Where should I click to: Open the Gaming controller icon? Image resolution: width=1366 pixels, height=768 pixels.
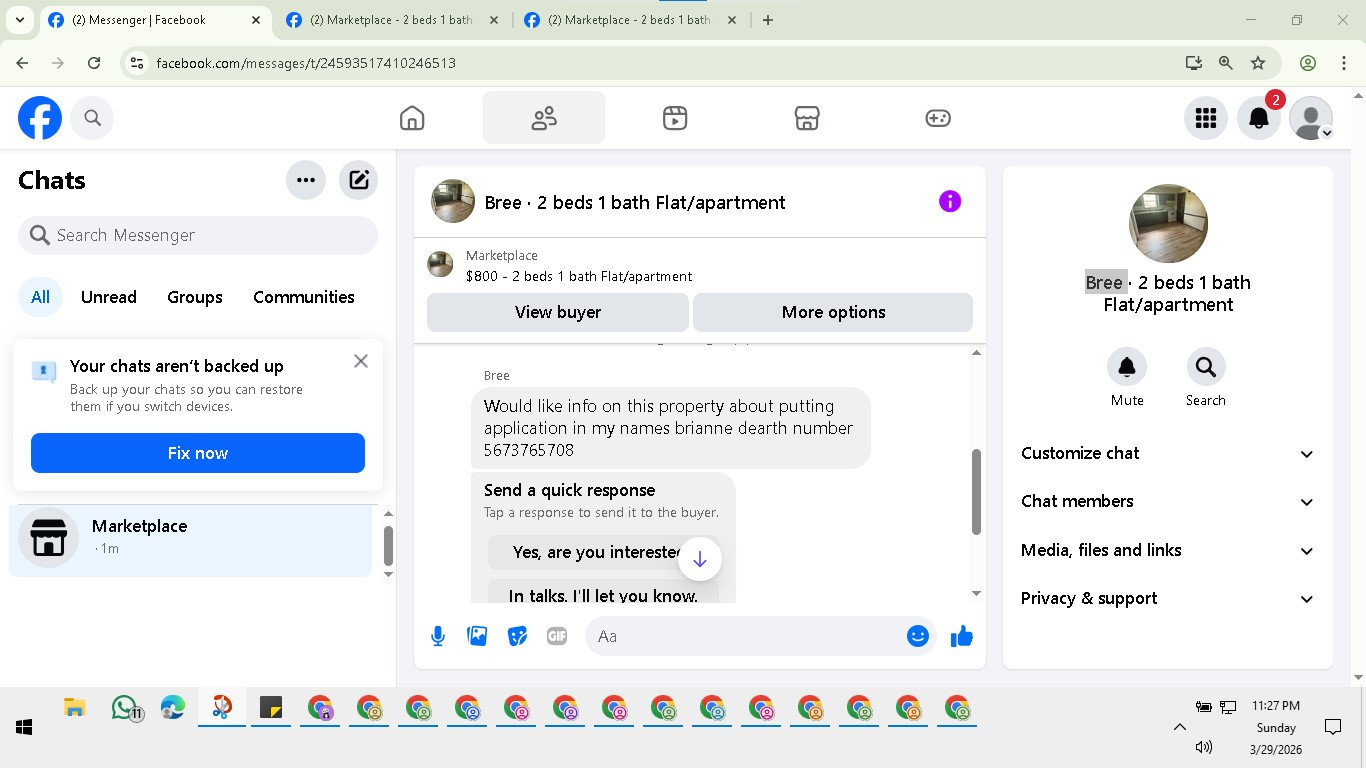click(x=938, y=118)
